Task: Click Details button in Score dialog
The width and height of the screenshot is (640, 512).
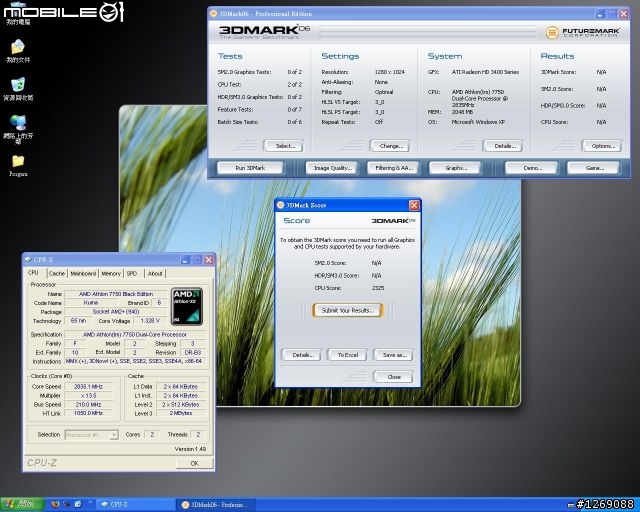Action: (x=302, y=355)
